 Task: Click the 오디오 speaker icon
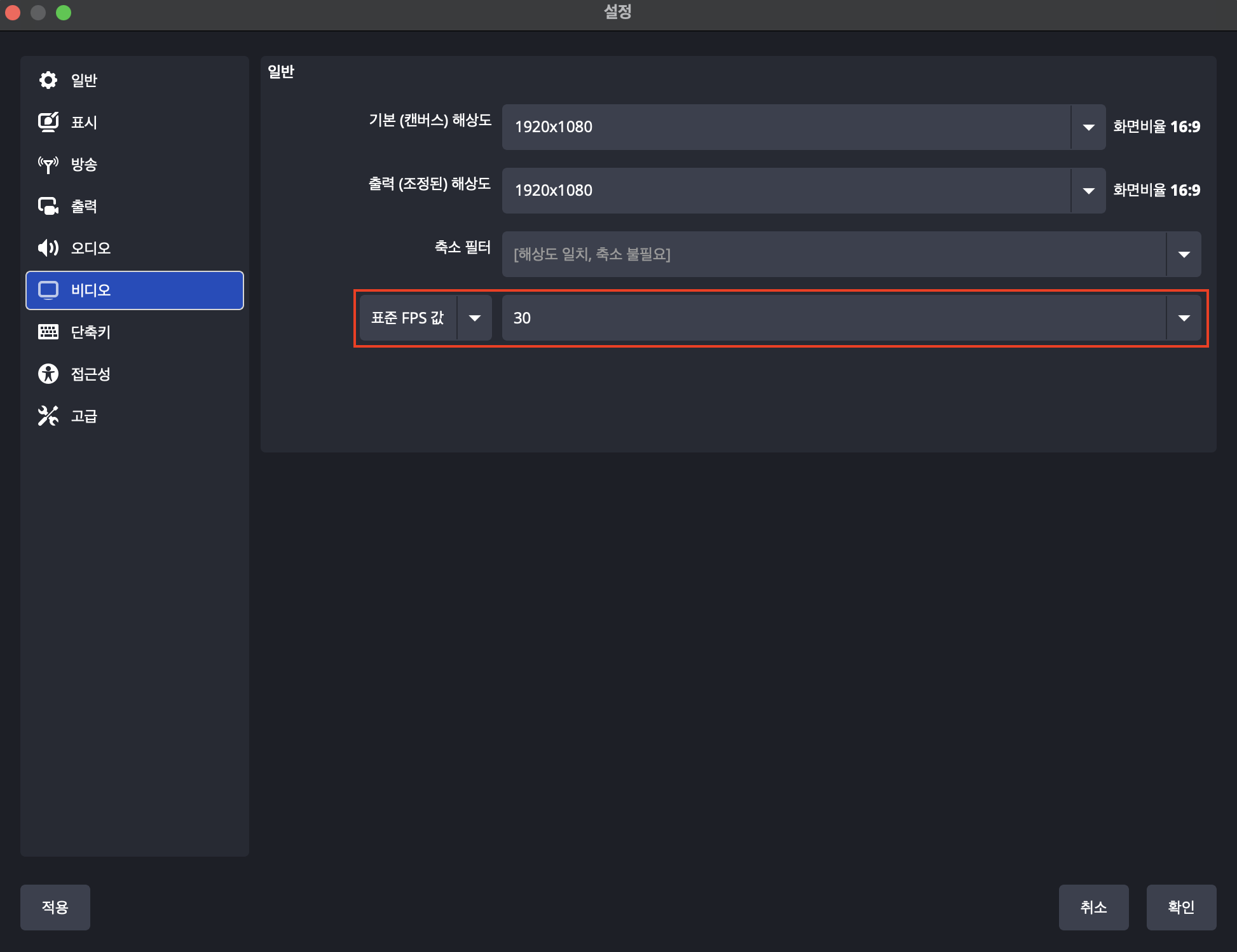coord(48,248)
